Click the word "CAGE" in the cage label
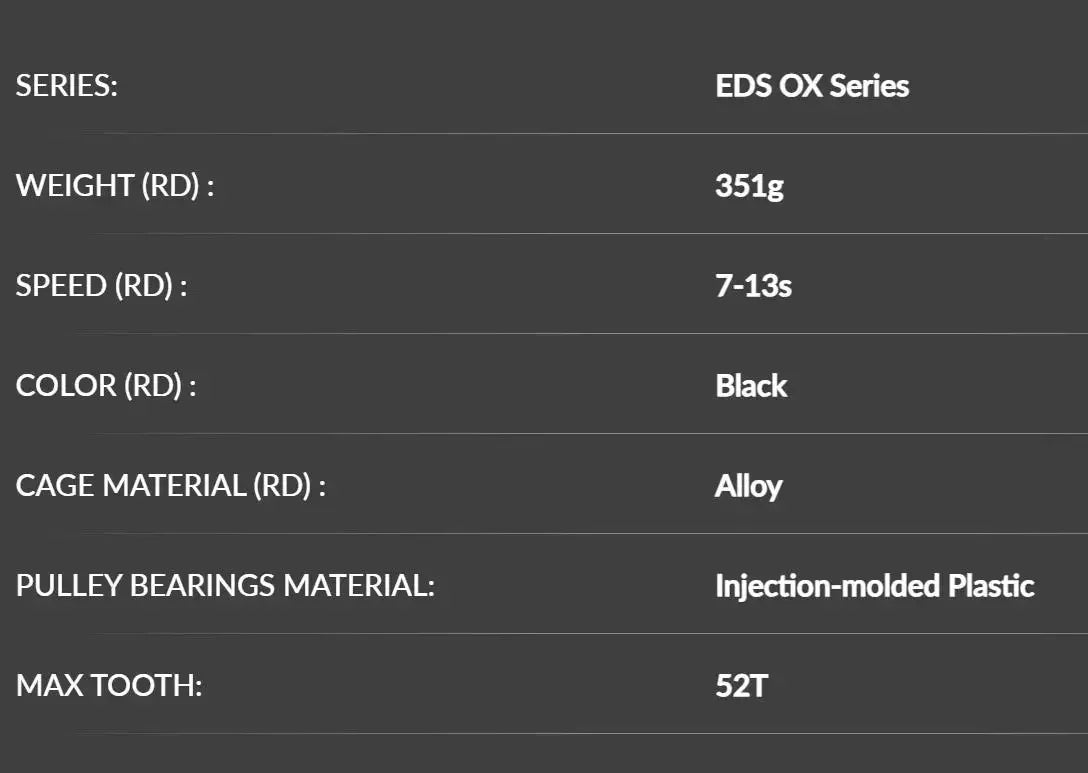 [x=56, y=486]
